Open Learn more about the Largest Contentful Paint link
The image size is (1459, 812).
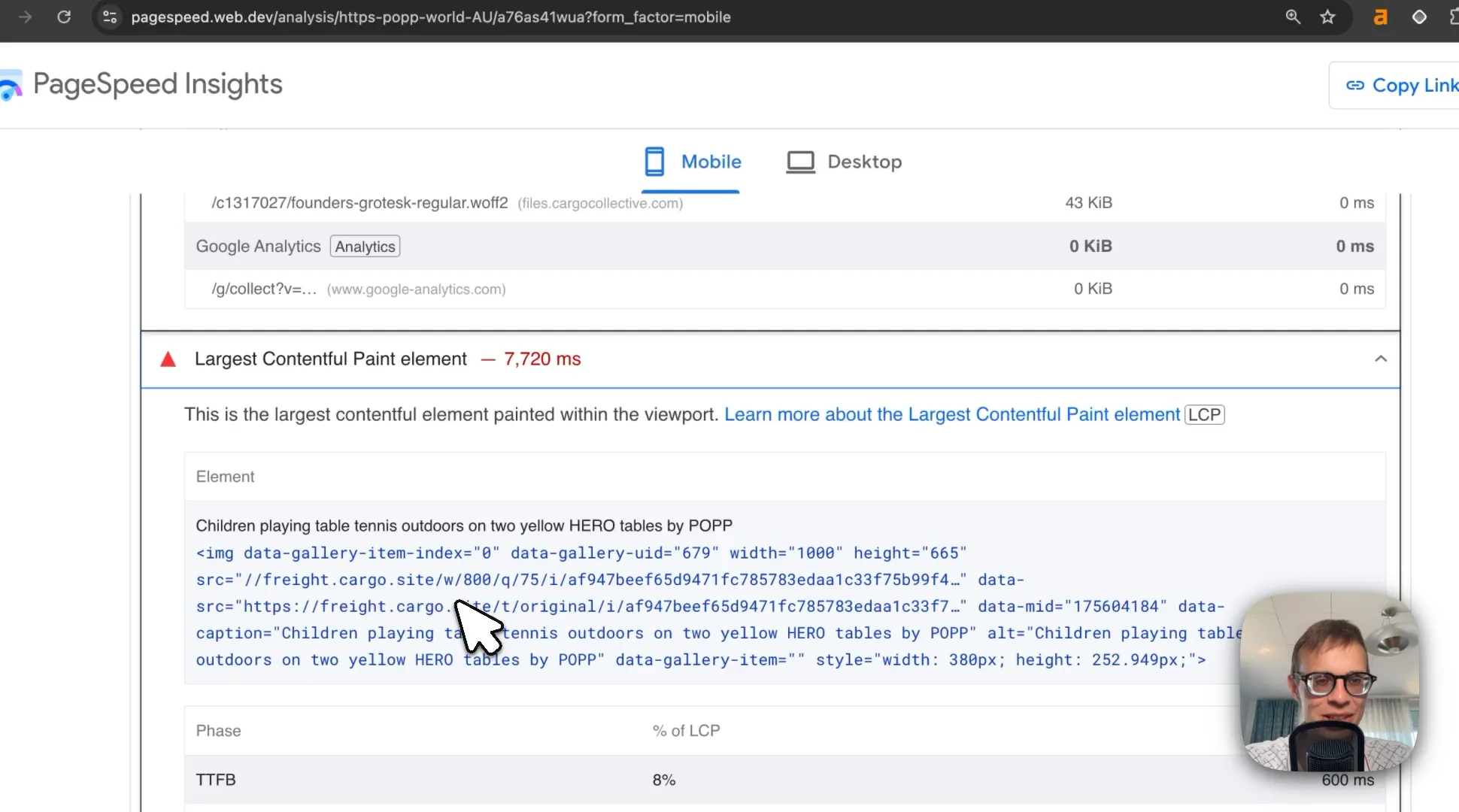coord(952,414)
